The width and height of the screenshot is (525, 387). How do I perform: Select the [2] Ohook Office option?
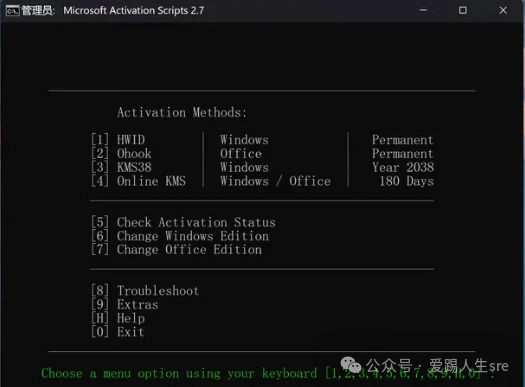(121, 154)
